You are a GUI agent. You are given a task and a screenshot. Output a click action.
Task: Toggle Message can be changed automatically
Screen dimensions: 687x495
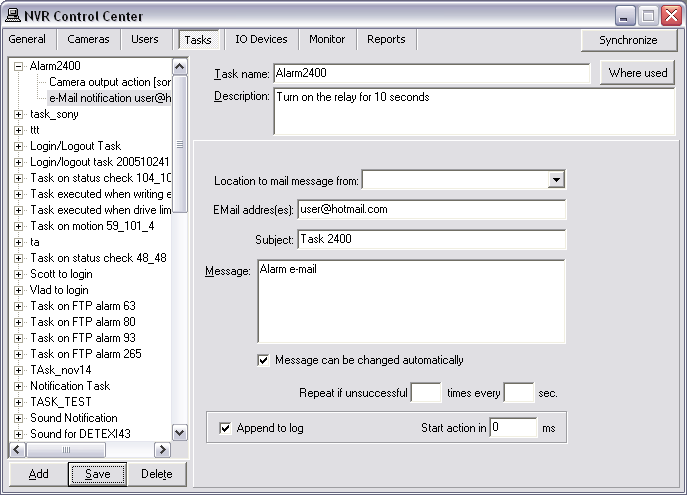tap(263, 361)
